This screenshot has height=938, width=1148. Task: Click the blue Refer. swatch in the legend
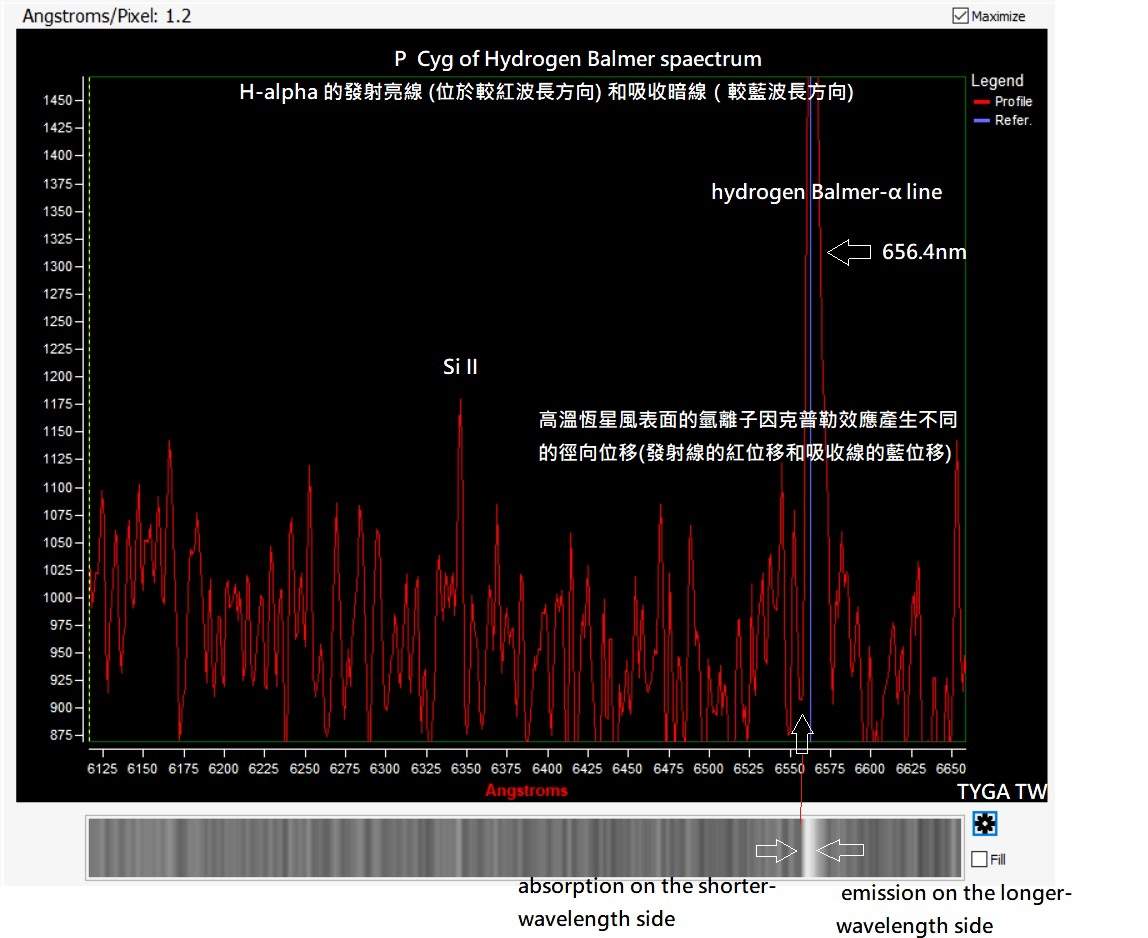coord(980,121)
